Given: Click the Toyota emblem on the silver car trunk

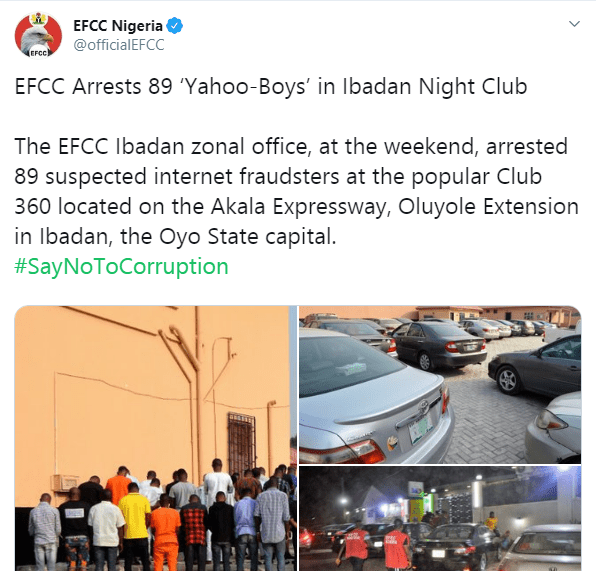Looking at the screenshot, I should pos(423,408).
